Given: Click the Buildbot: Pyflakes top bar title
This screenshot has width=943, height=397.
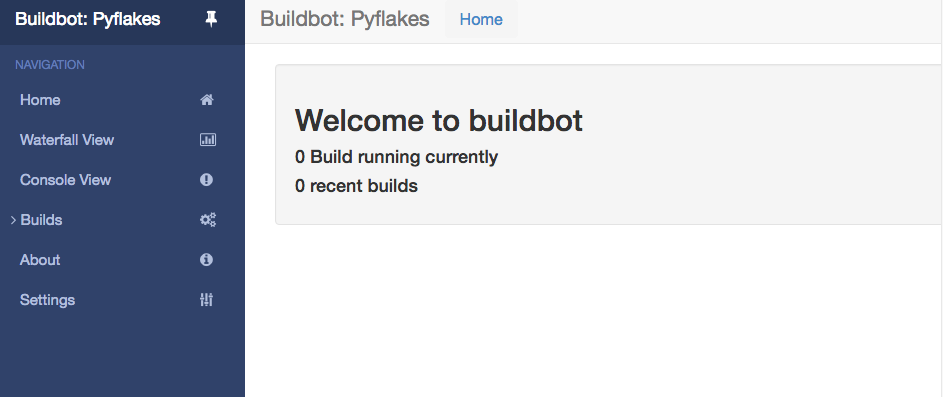Looking at the screenshot, I should tap(345, 19).
